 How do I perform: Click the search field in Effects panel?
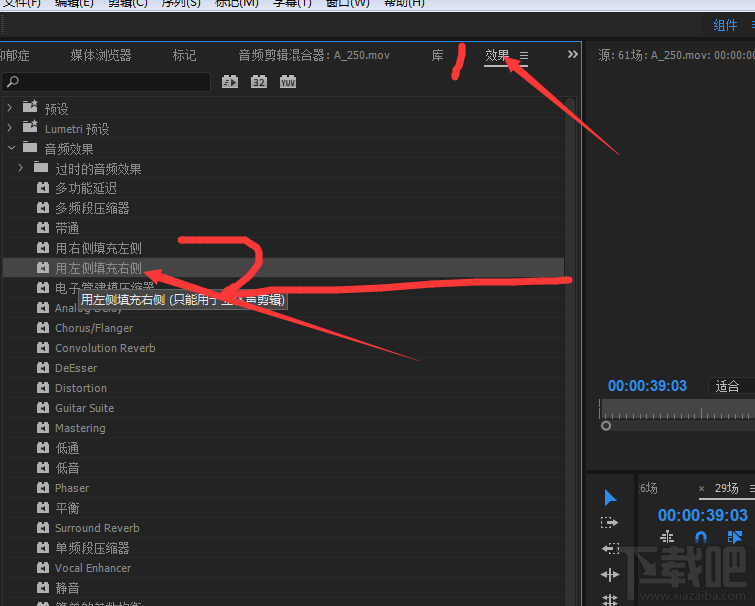(x=106, y=82)
